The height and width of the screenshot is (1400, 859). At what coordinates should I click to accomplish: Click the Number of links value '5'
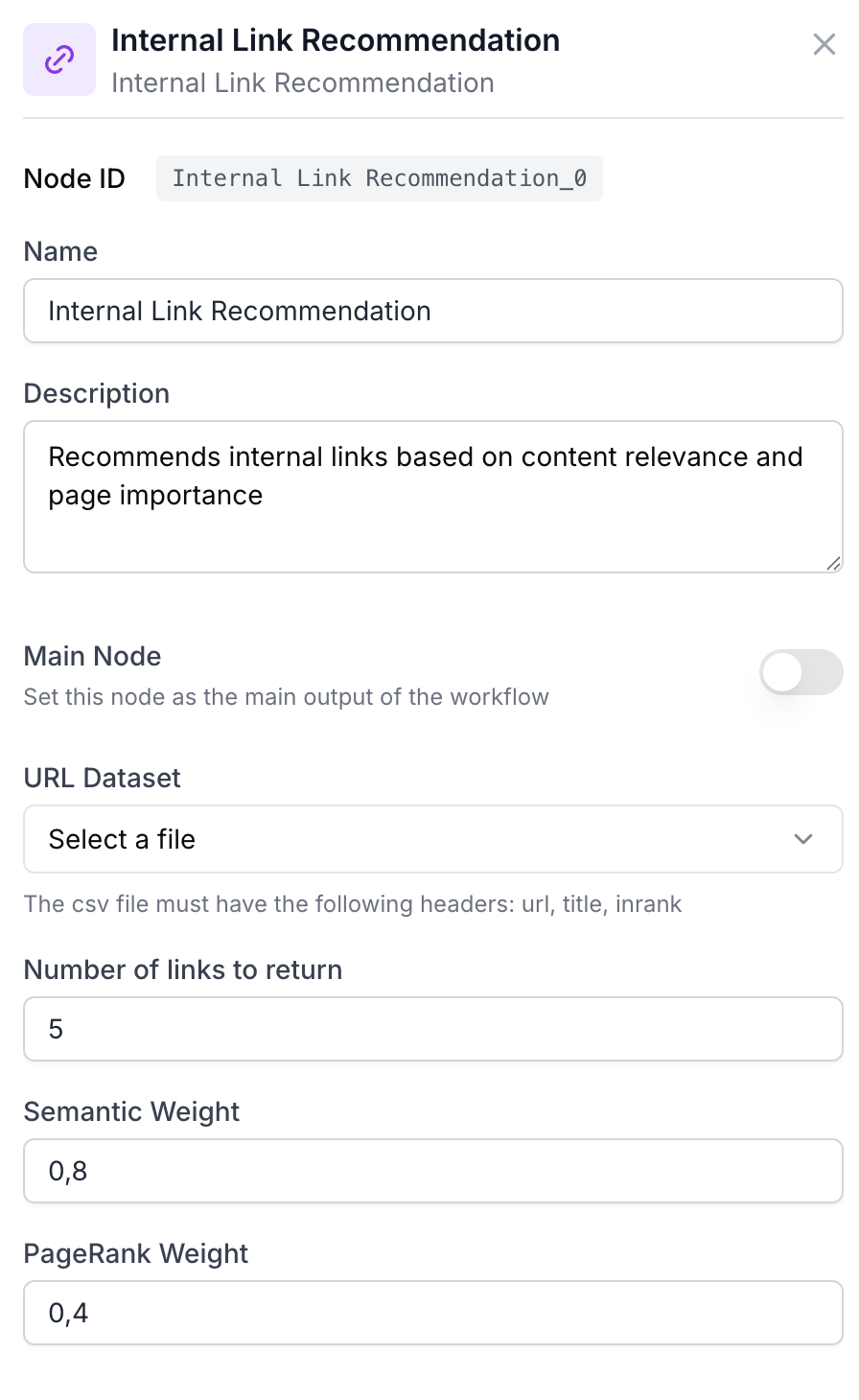point(432,1029)
